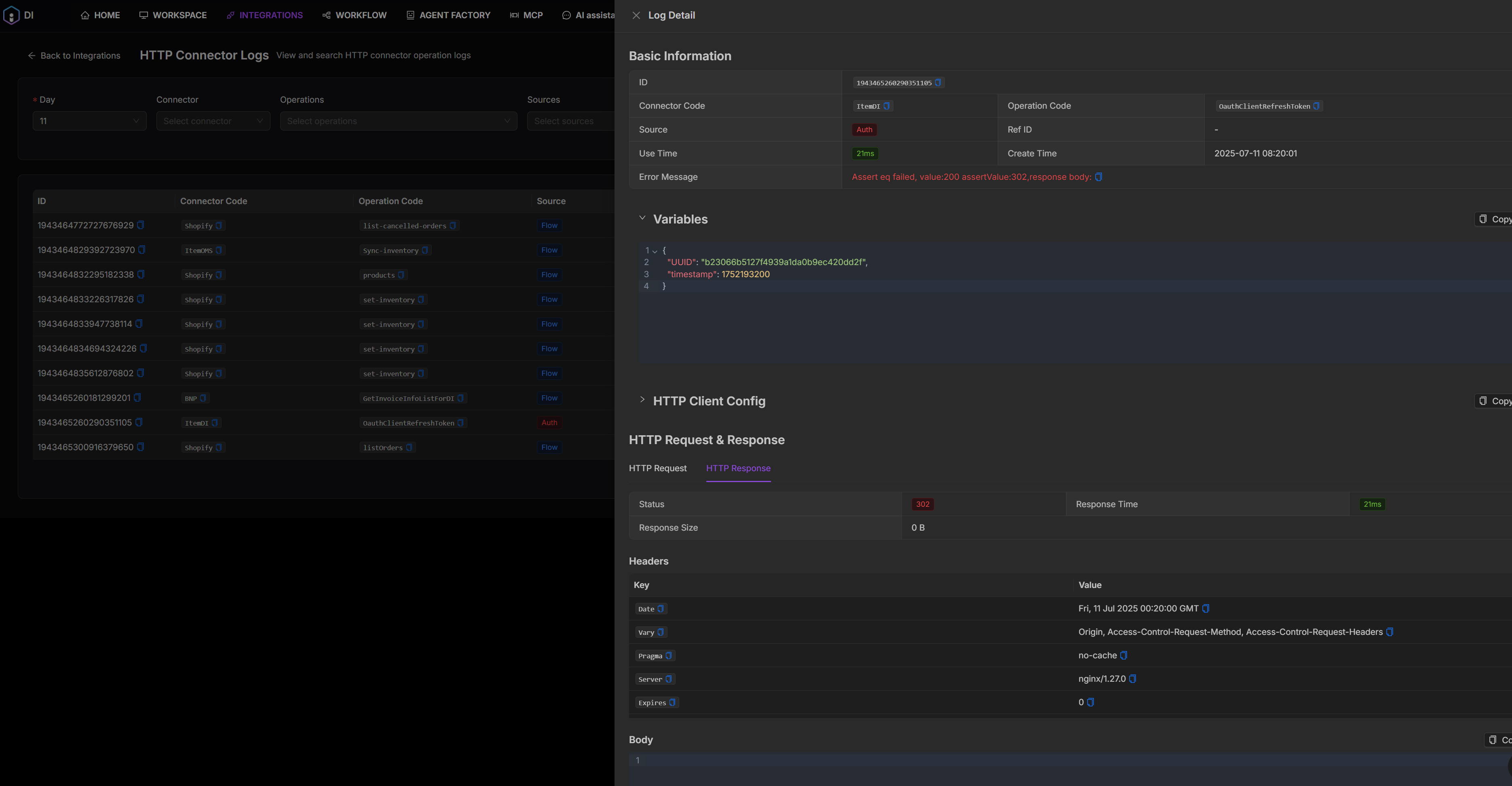Image resolution: width=1512 pixels, height=786 pixels.
Task: Click the HTTP Client Config Copy button
Action: pos(1494,401)
